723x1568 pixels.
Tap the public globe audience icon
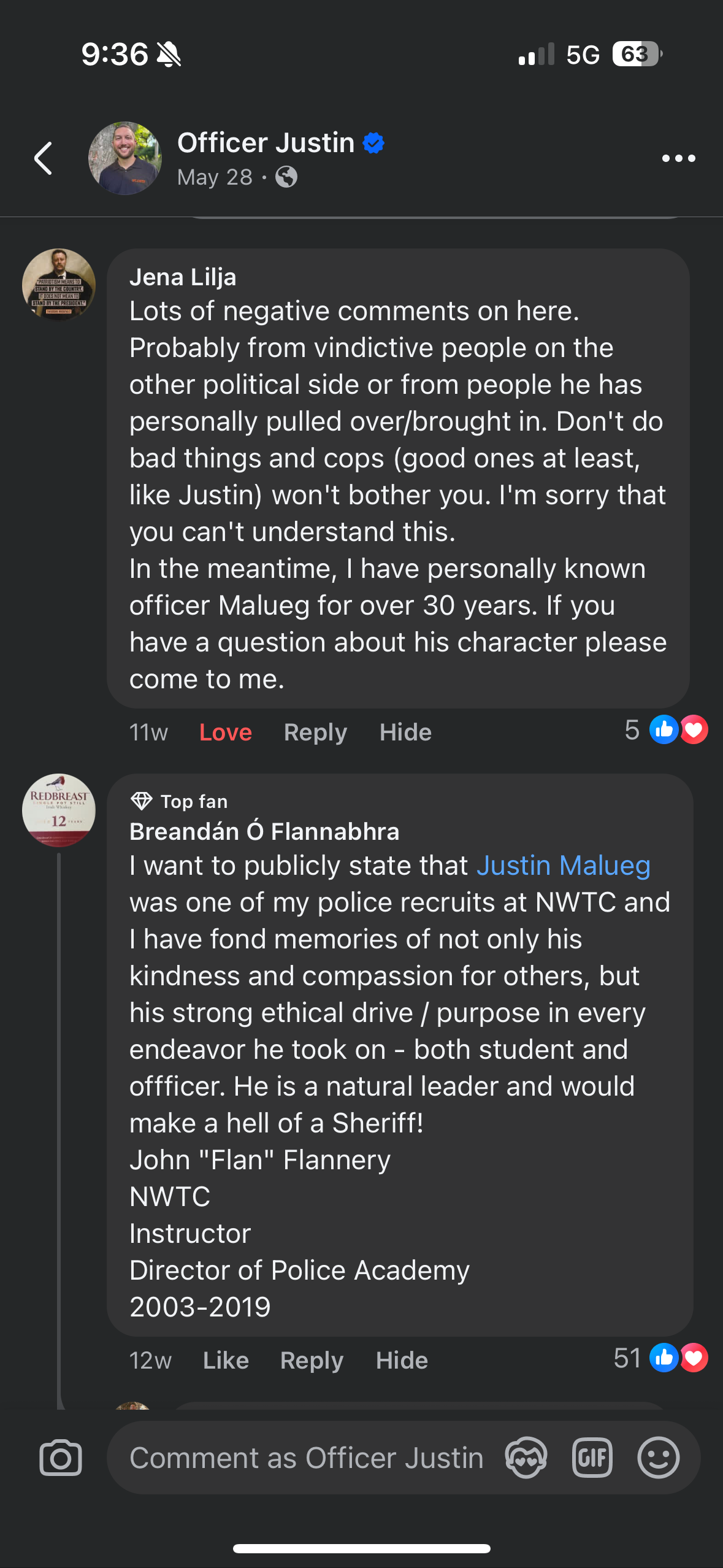[x=286, y=177]
